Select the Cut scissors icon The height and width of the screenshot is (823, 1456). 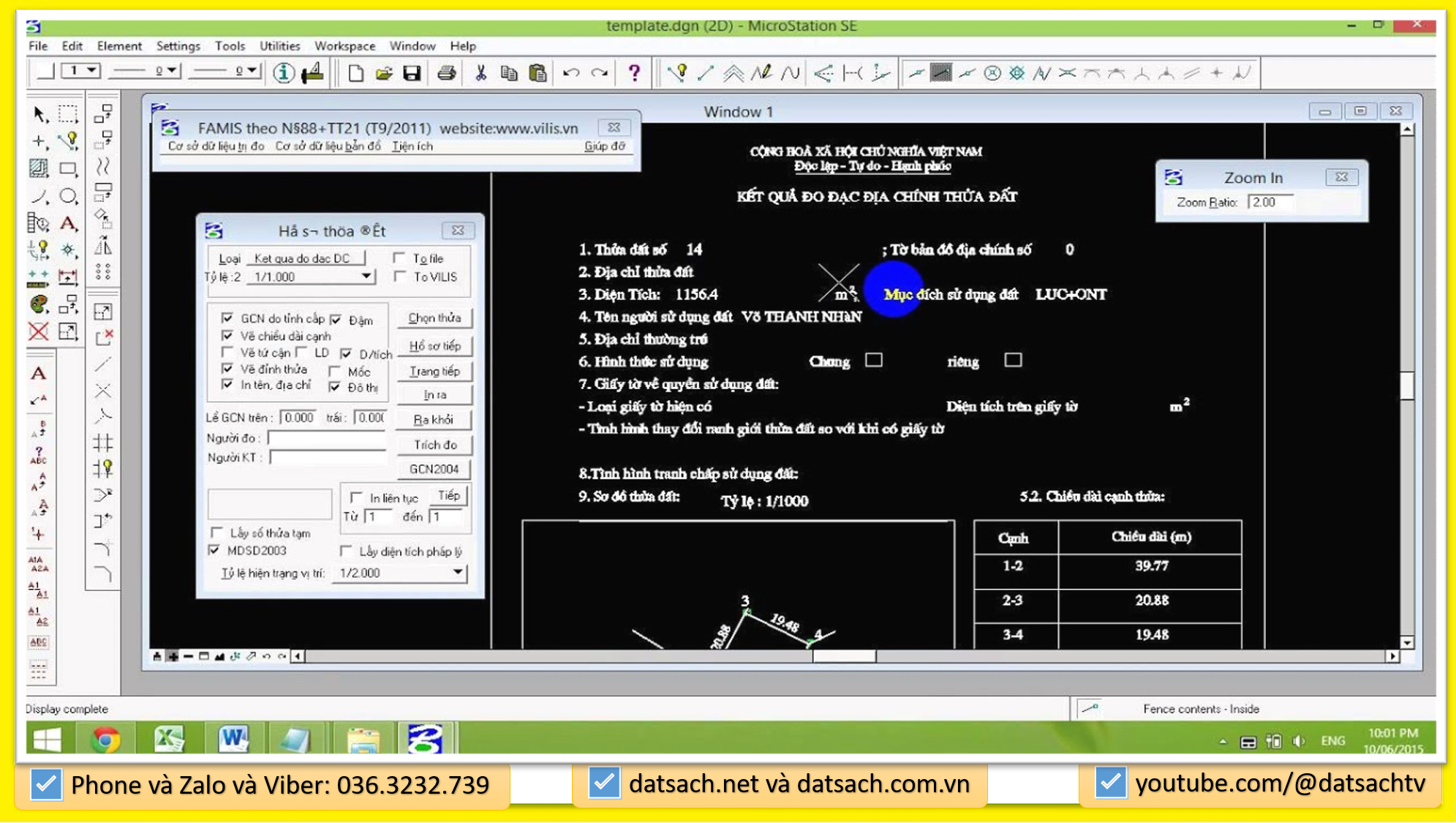coord(480,73)
